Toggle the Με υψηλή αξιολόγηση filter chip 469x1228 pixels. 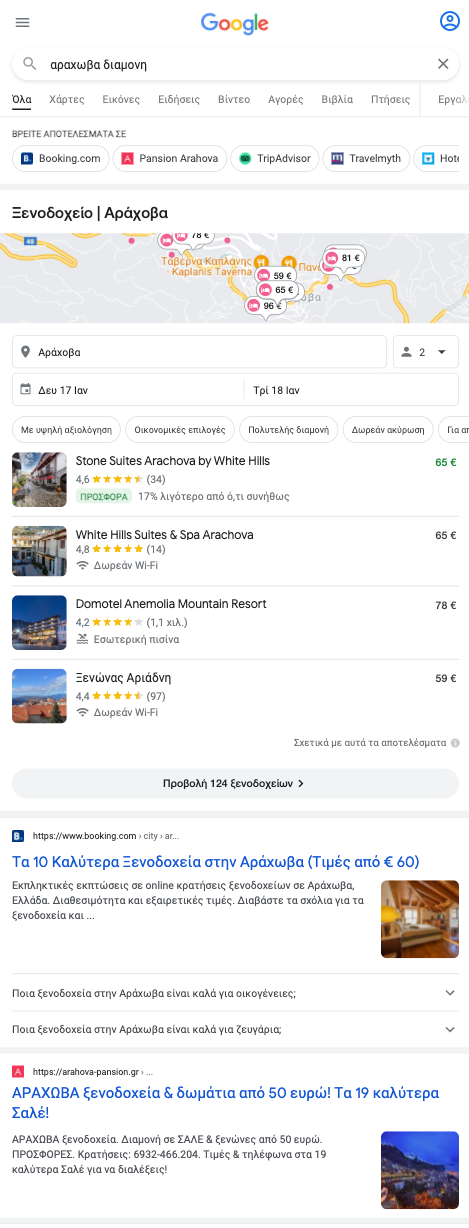tap(66, 429)
